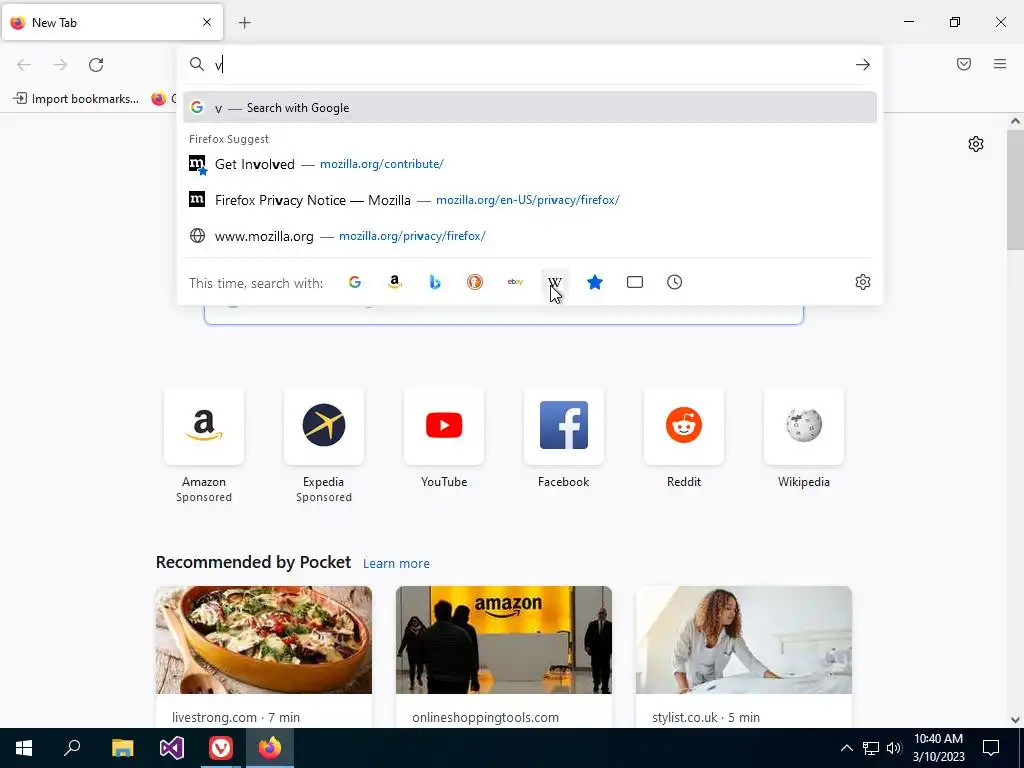Search this time with eBay icon
Image resolution: width=1024 pixels, height=768 pixels.
515,282
